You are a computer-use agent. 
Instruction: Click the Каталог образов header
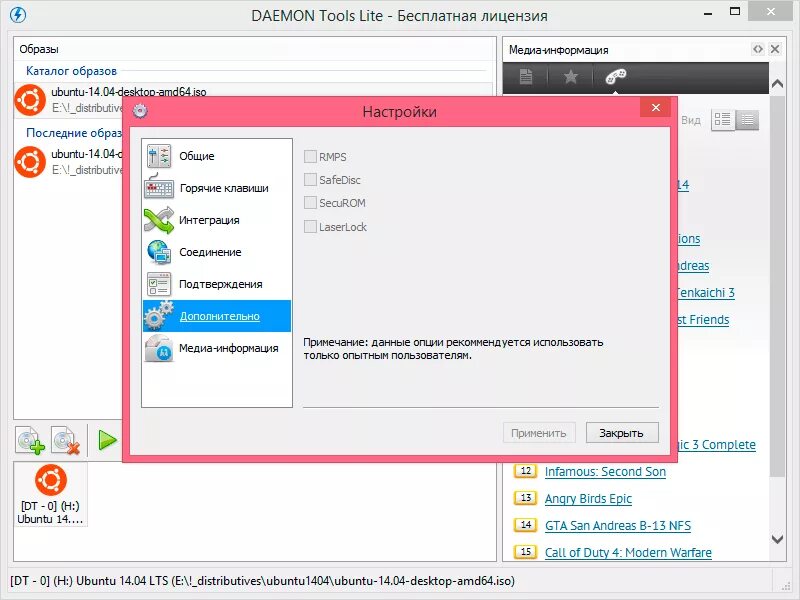71,71
